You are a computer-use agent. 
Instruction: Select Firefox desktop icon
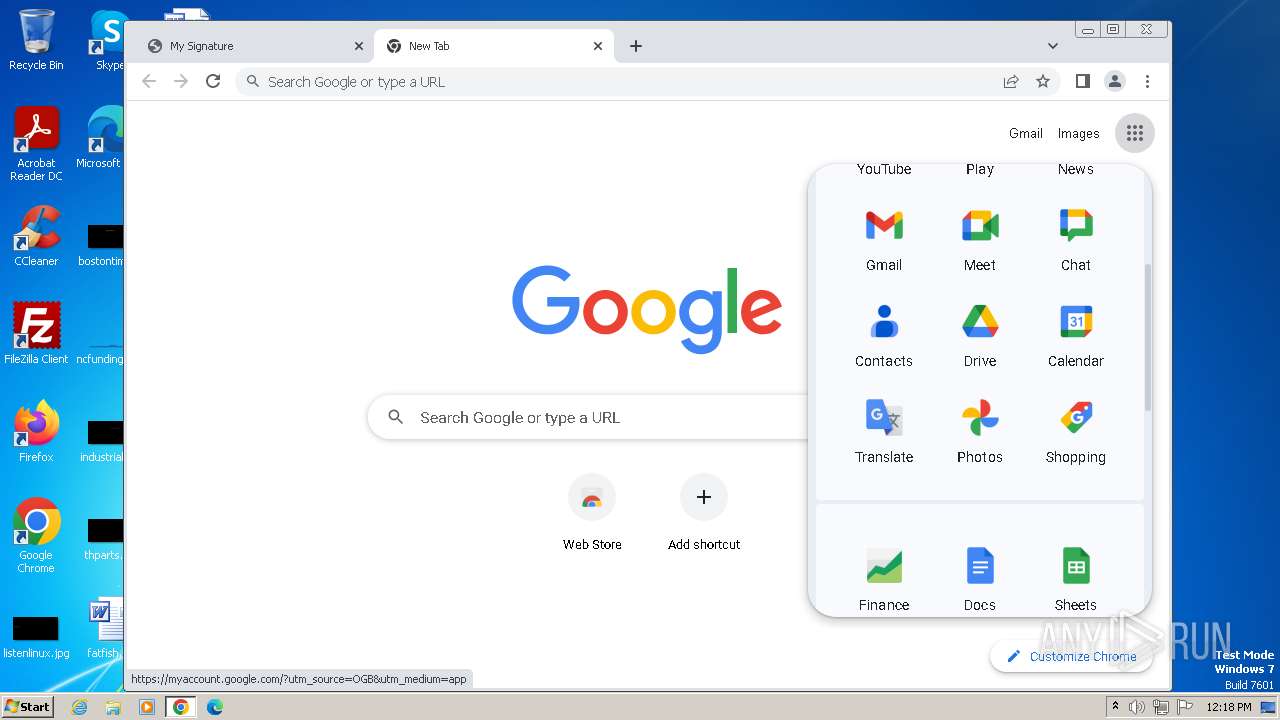36,431
